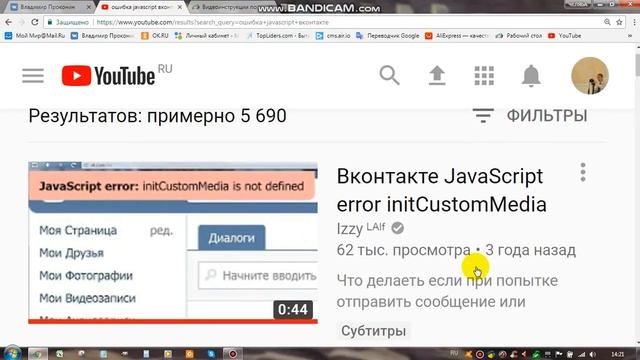Open the YouTube search magnifier

tap(389, 76)
